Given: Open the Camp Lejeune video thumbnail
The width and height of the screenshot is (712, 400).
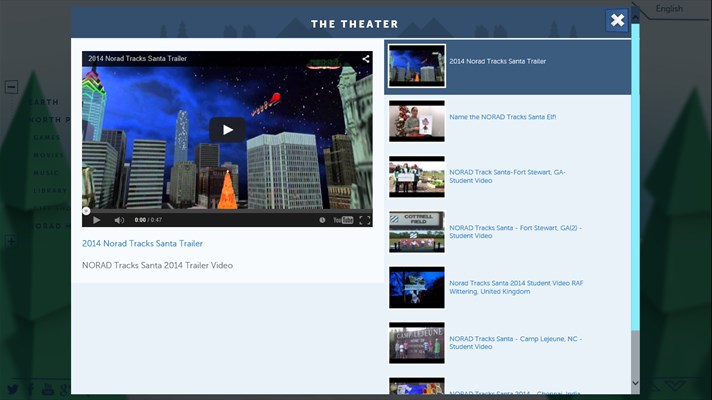Looking at the screenshot, I should [417, 343].
